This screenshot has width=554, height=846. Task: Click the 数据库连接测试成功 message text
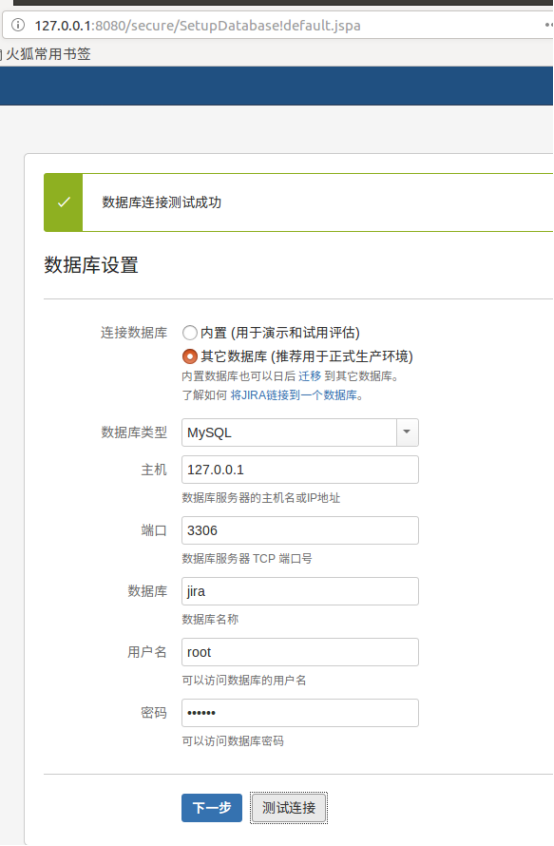tap(162, 202)
